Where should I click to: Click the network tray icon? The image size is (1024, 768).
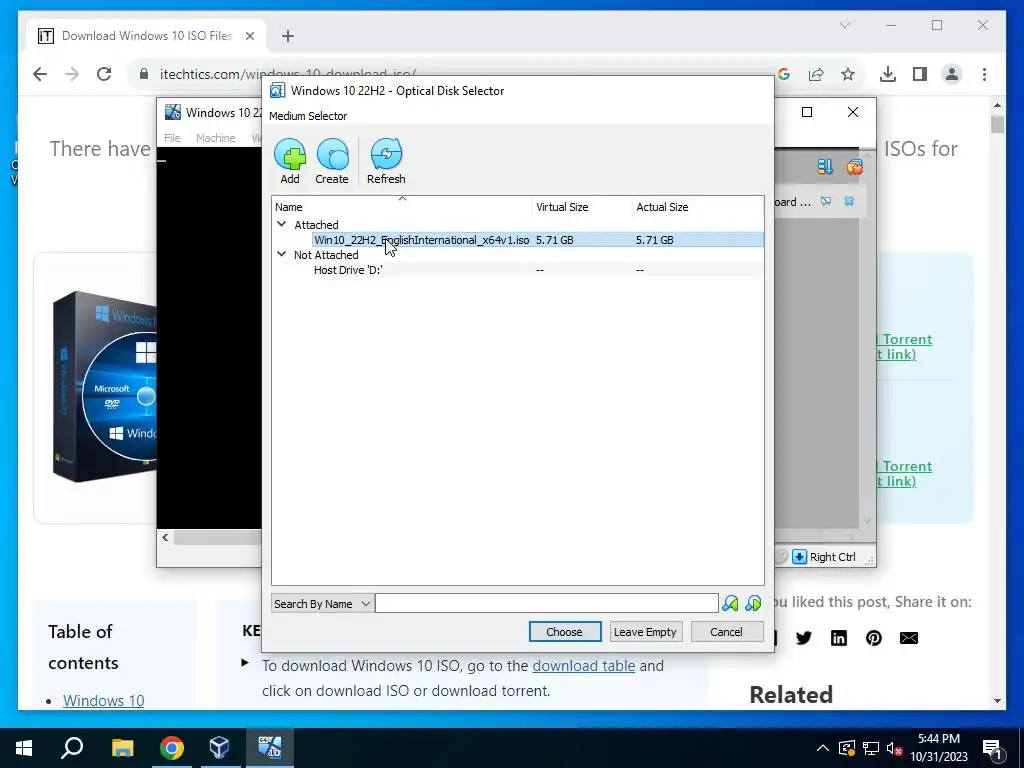tap(871, 748)
